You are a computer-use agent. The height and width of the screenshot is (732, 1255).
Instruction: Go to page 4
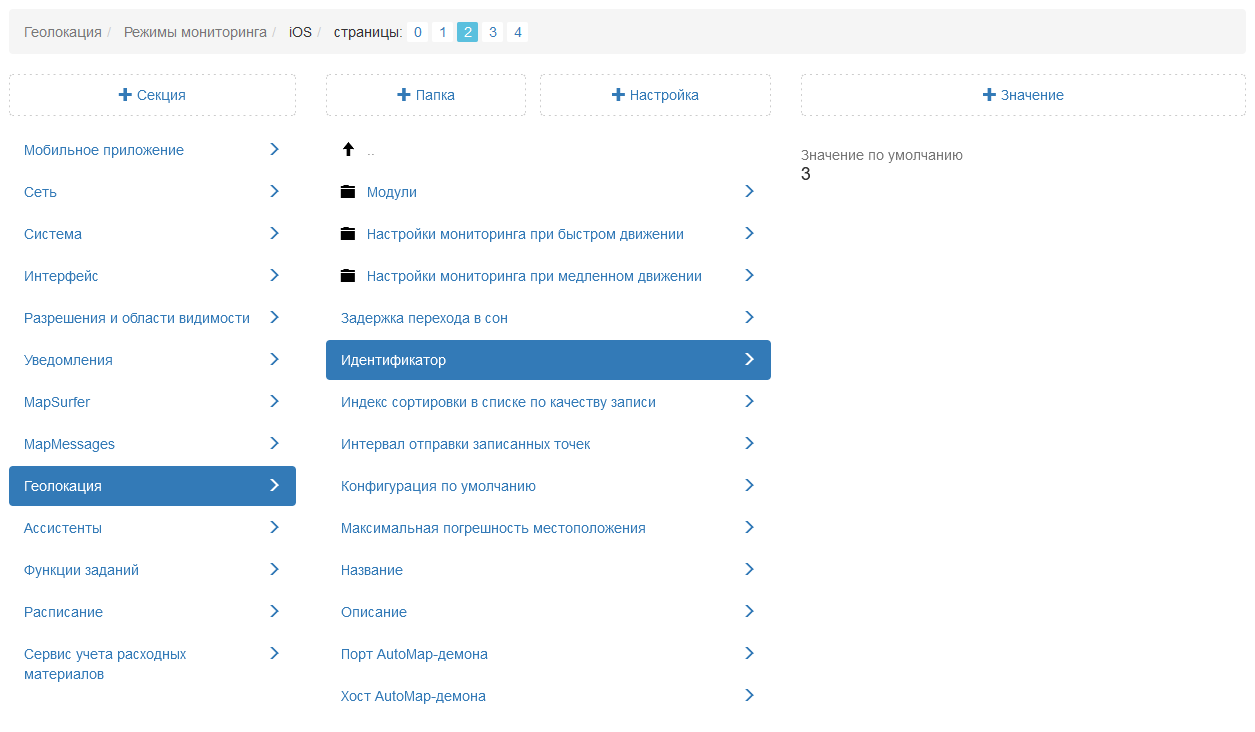(x=517, y=32)
